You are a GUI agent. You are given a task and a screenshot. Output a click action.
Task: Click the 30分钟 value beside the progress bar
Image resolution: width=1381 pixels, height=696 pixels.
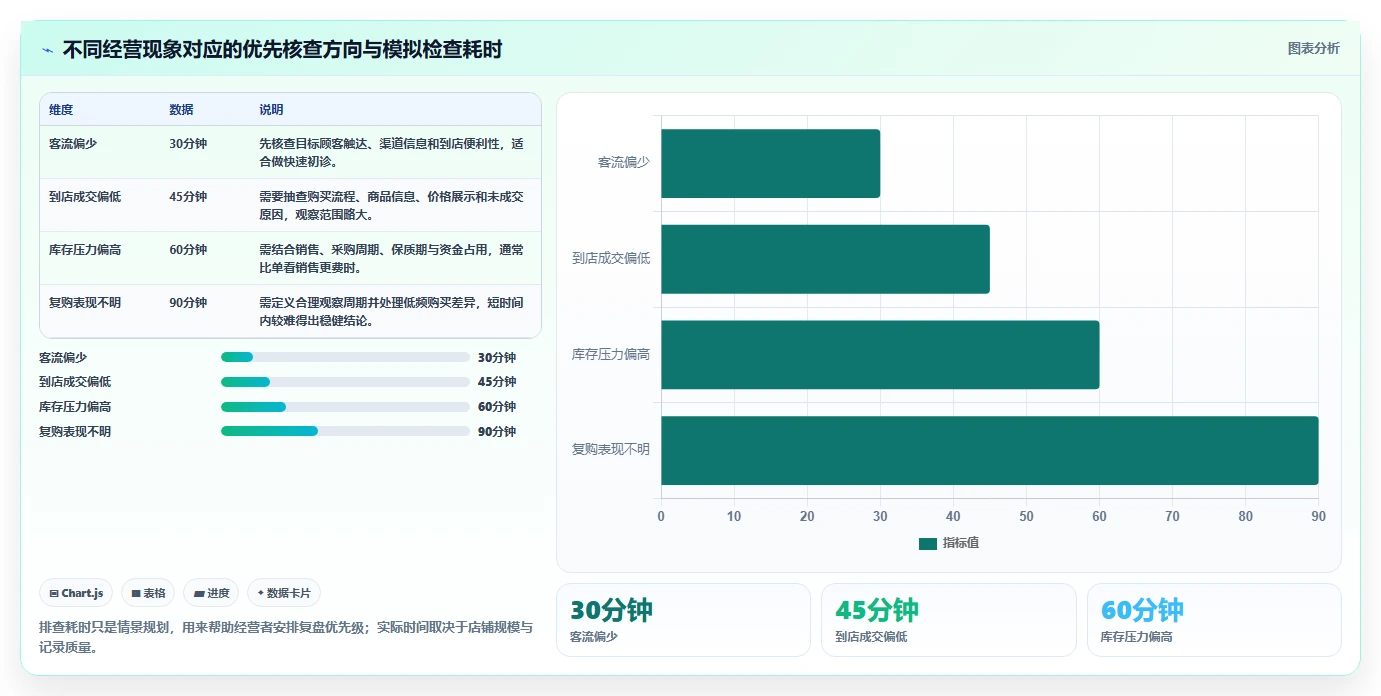tap(497, 357)
